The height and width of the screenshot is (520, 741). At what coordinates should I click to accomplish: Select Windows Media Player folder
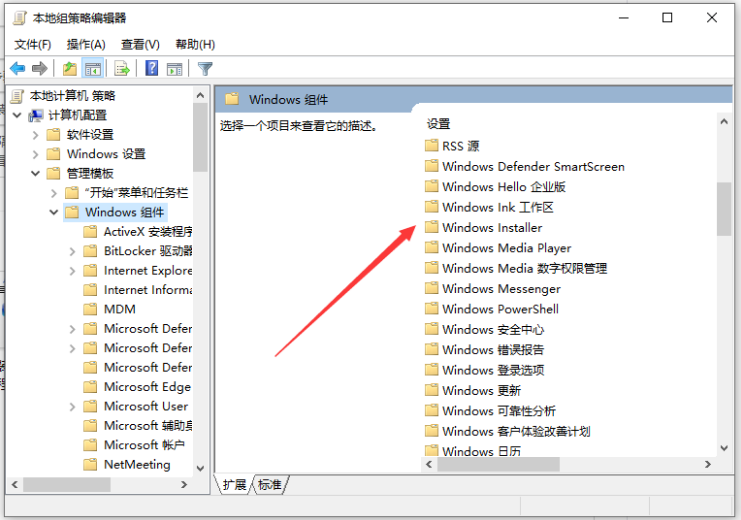pyautogui.click(x=498, y=247)
